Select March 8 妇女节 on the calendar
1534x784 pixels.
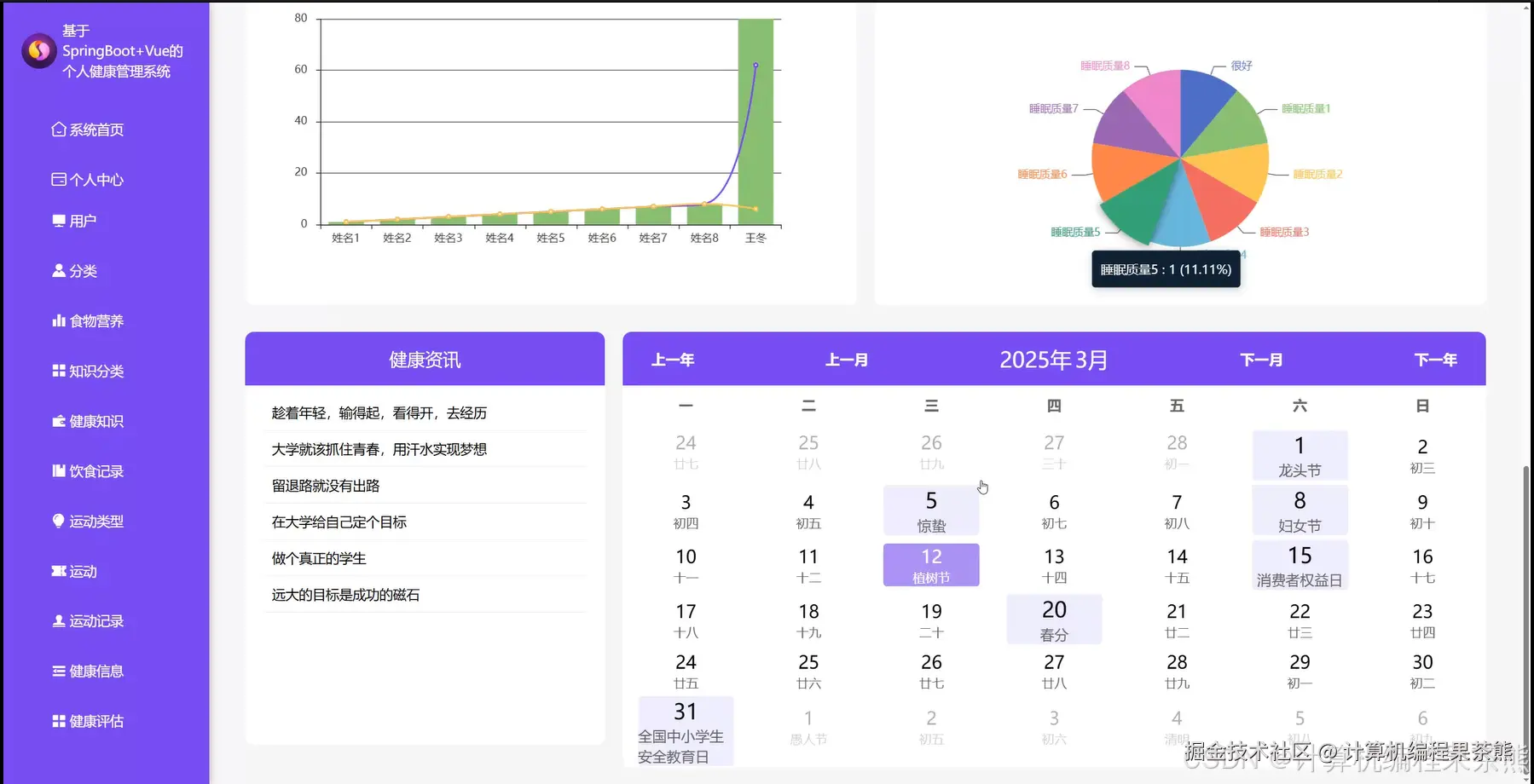(x=1300, y=510)
